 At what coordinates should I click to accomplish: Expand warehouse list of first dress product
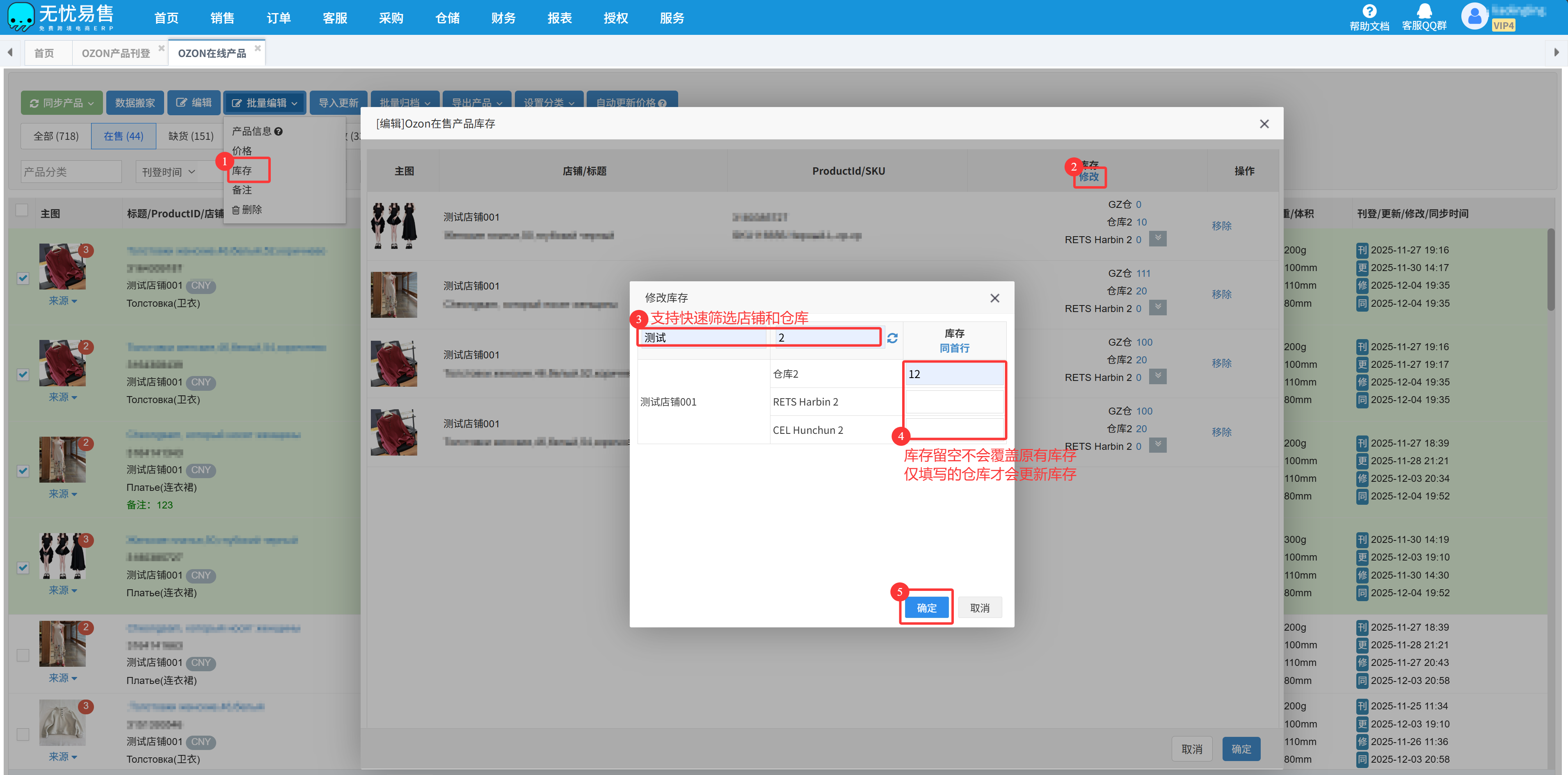(x=1158, y=239)
